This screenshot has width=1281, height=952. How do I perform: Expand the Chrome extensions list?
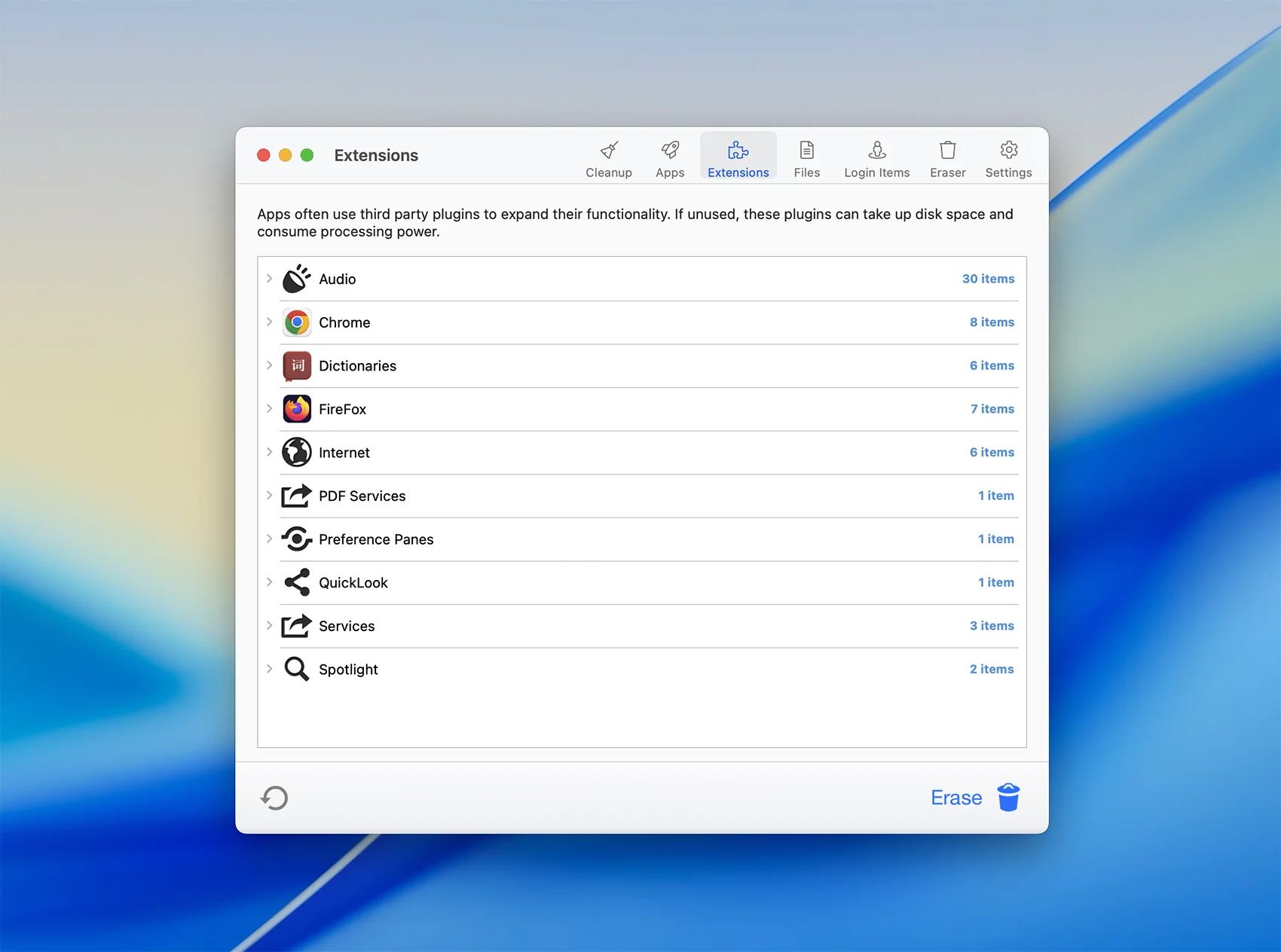(x=269, y=322)
